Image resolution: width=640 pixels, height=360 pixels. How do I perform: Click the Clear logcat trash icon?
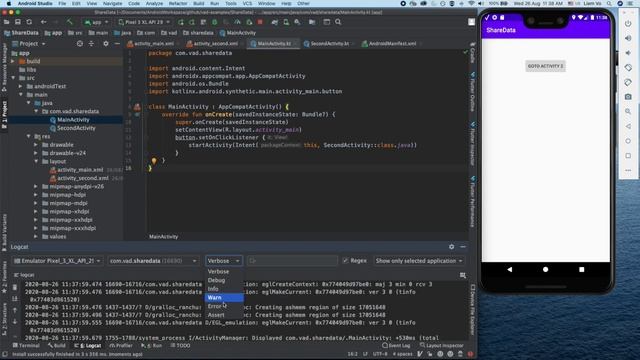click(x=15, y=287)
